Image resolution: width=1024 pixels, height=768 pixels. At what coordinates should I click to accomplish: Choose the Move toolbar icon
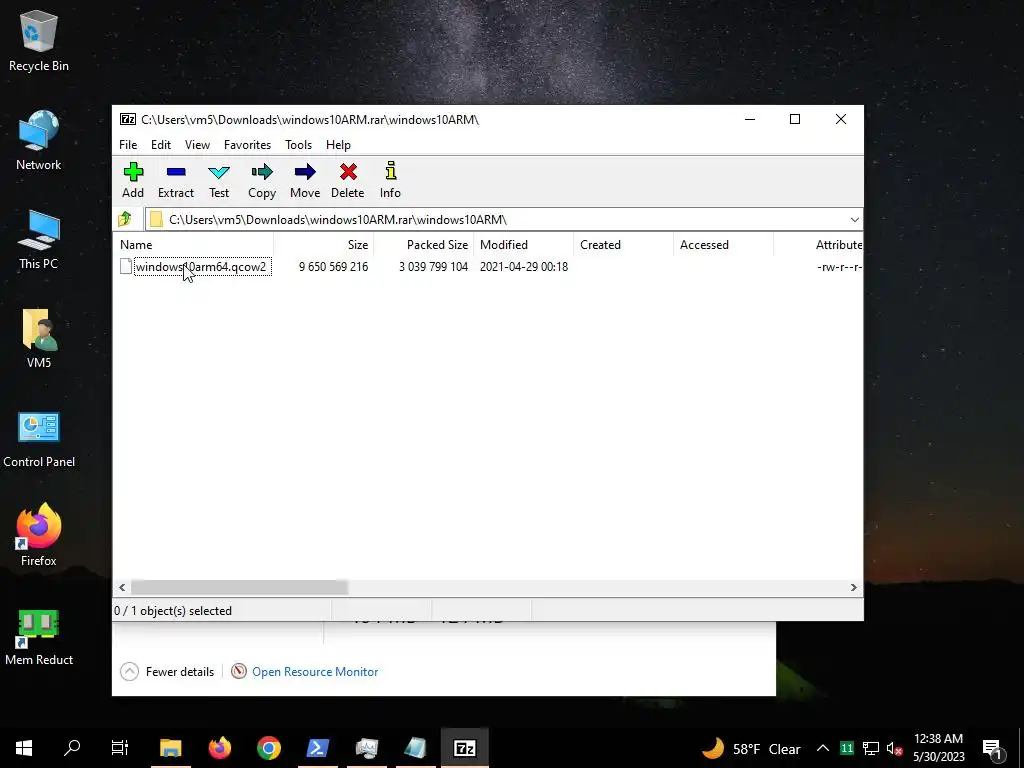pyautogui.click(x=305, y=180)
